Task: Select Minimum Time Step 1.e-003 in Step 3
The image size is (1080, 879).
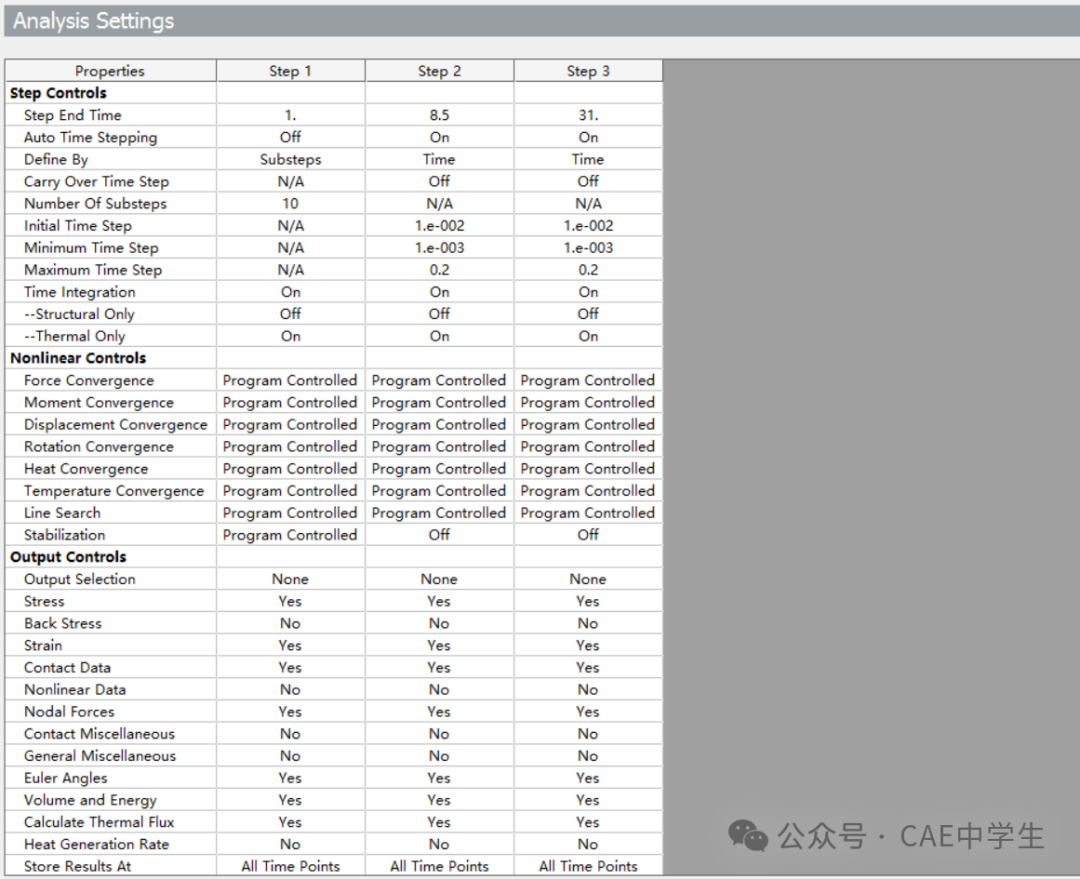Action: (x=588, y=247)
